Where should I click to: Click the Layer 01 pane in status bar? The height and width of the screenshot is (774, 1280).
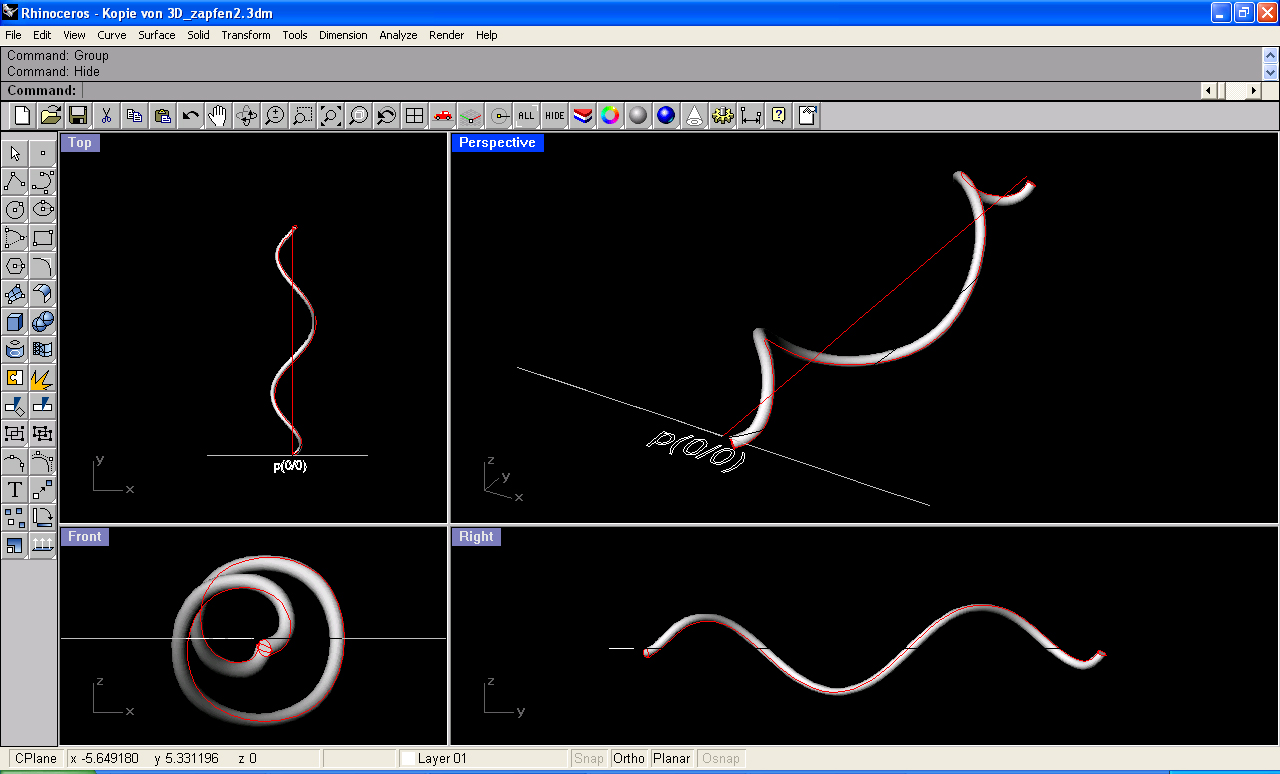(x=483, y=759)
